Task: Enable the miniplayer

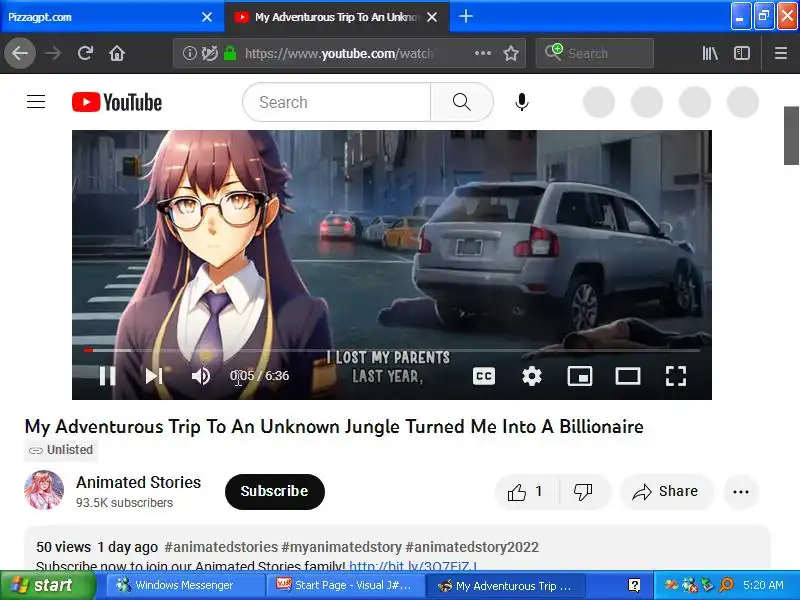Action: (580, 376)
